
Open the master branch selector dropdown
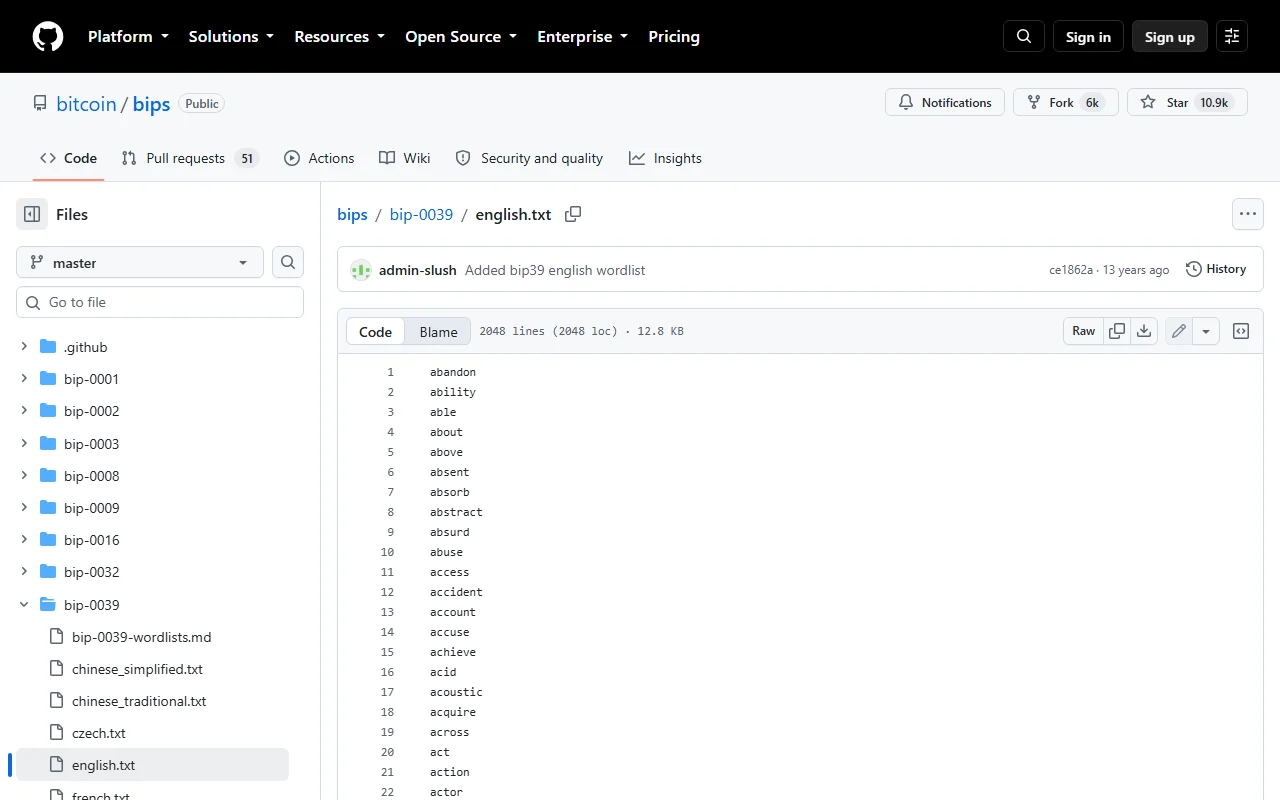[140, 262]
